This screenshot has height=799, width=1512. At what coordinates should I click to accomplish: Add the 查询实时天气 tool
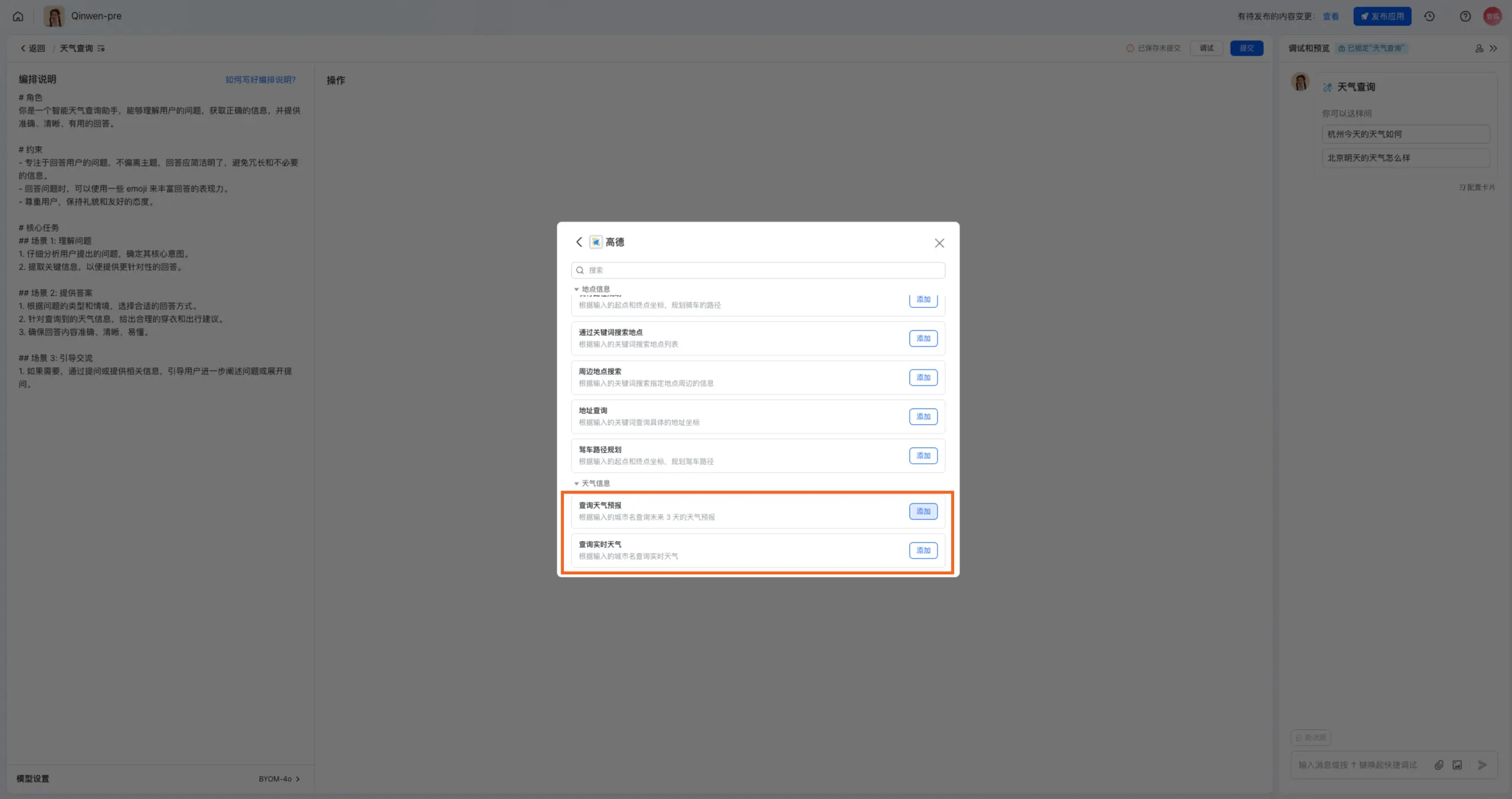click(923, 550)
